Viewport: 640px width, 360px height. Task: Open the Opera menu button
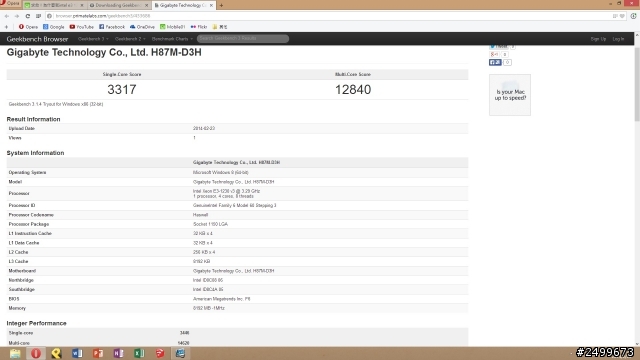click(x=10, y=3)
